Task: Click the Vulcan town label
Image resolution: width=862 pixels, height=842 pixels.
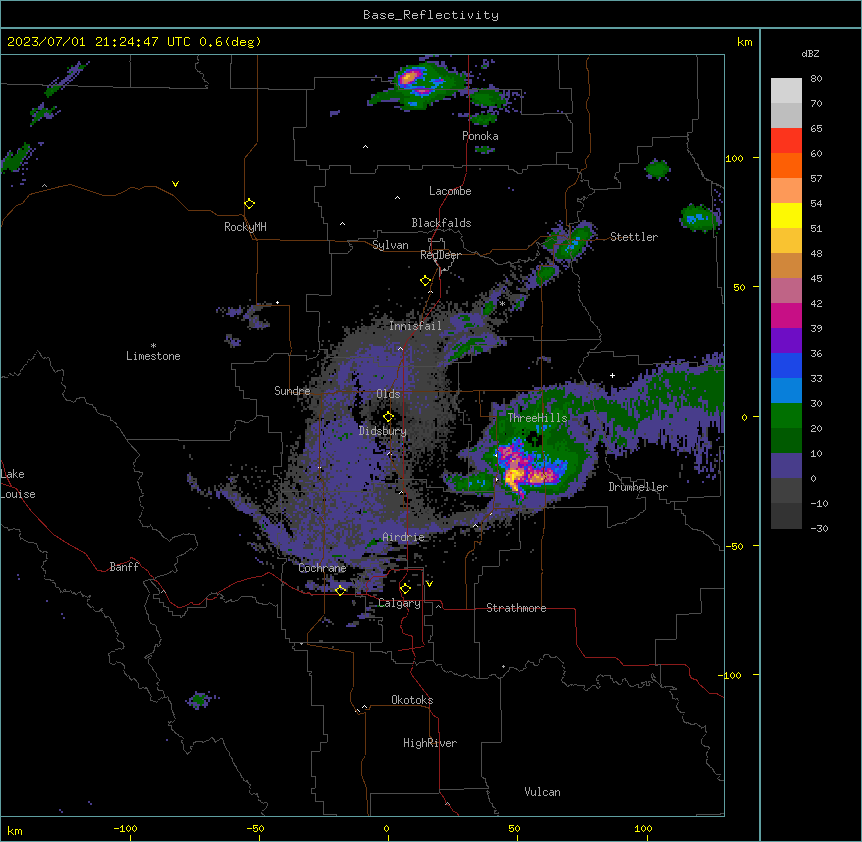Action: click(543, 792)
